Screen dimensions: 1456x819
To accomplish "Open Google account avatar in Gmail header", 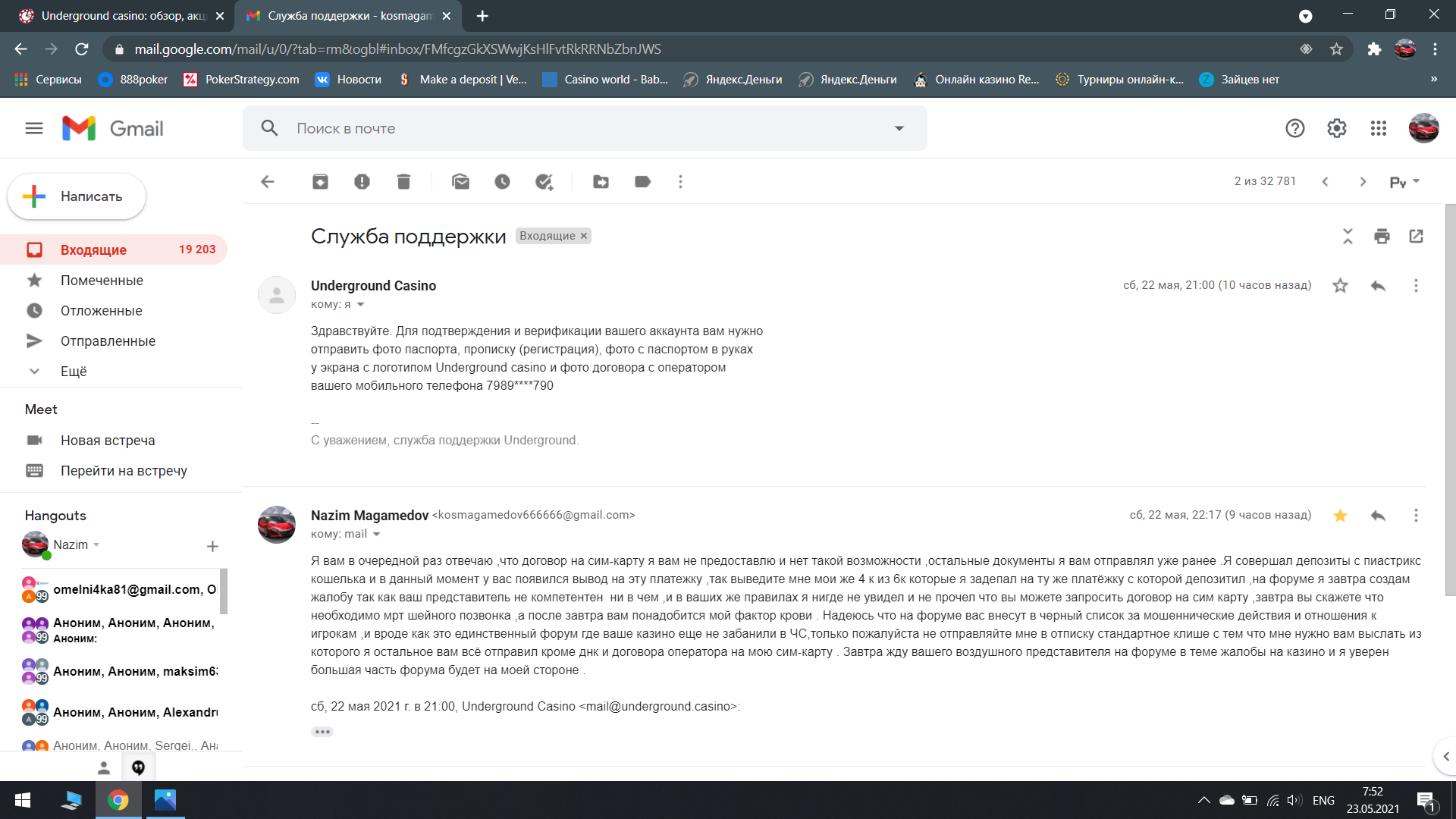I will coord(1423,128).
